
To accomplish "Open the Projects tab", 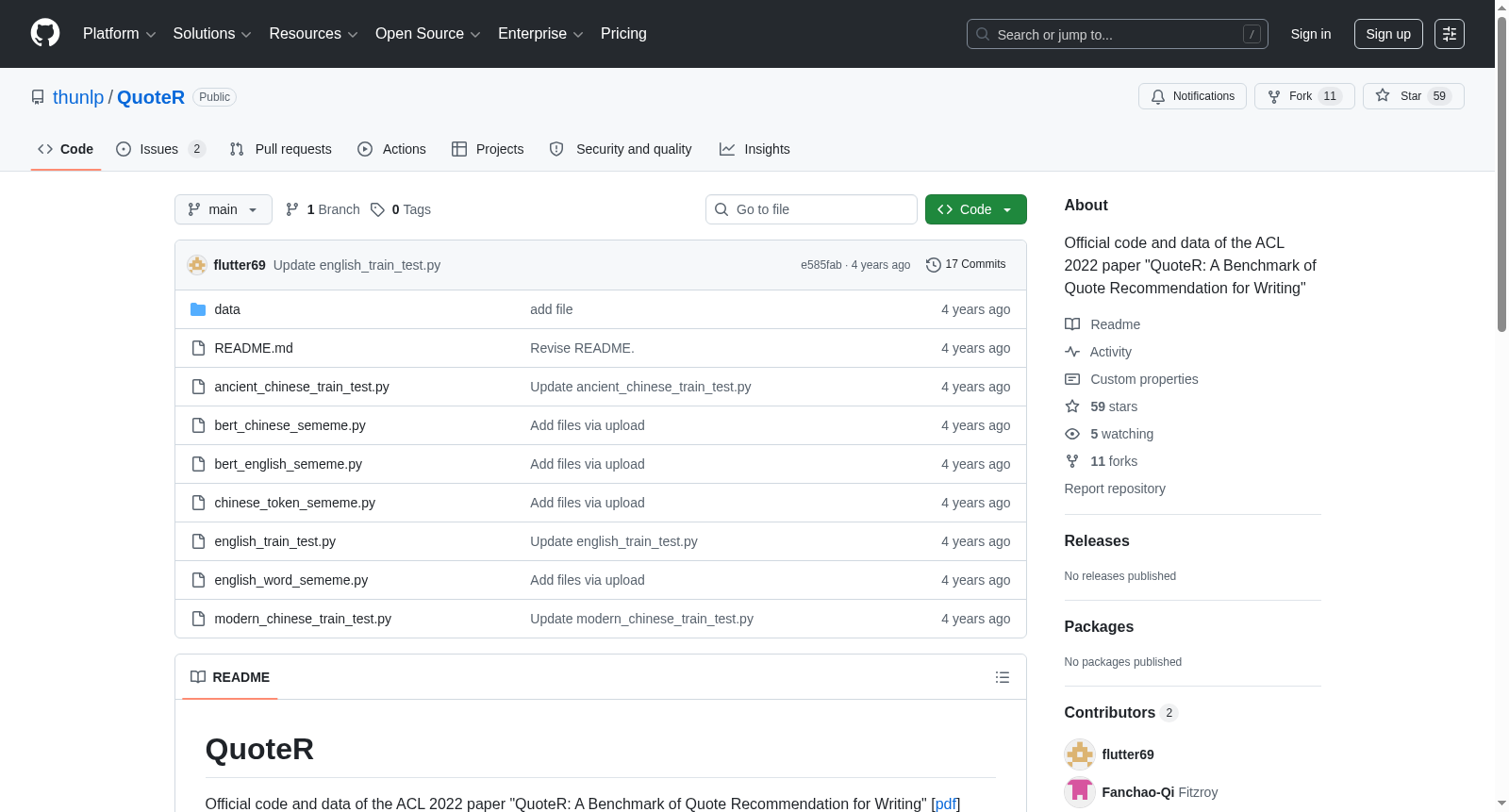I will tap(488, 149).
